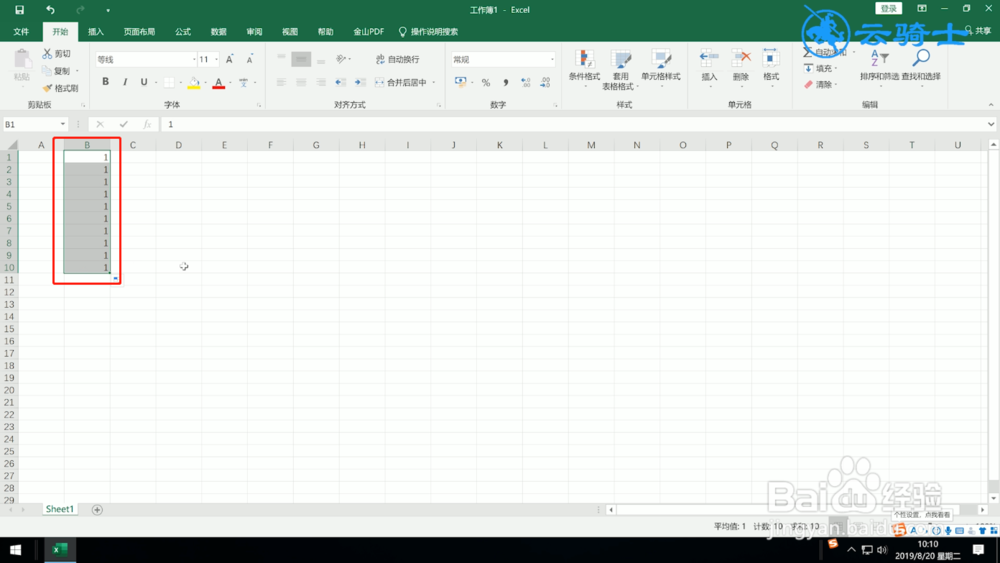Viewport: 1000px width, 563px height.
Task: Open 套用表格格式 table styles
Action: [x=620, y=69]
